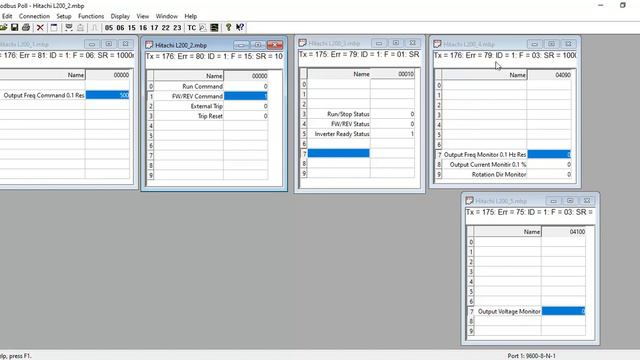Click the Output Freq Monitor highlighted value

coord(549,154)
